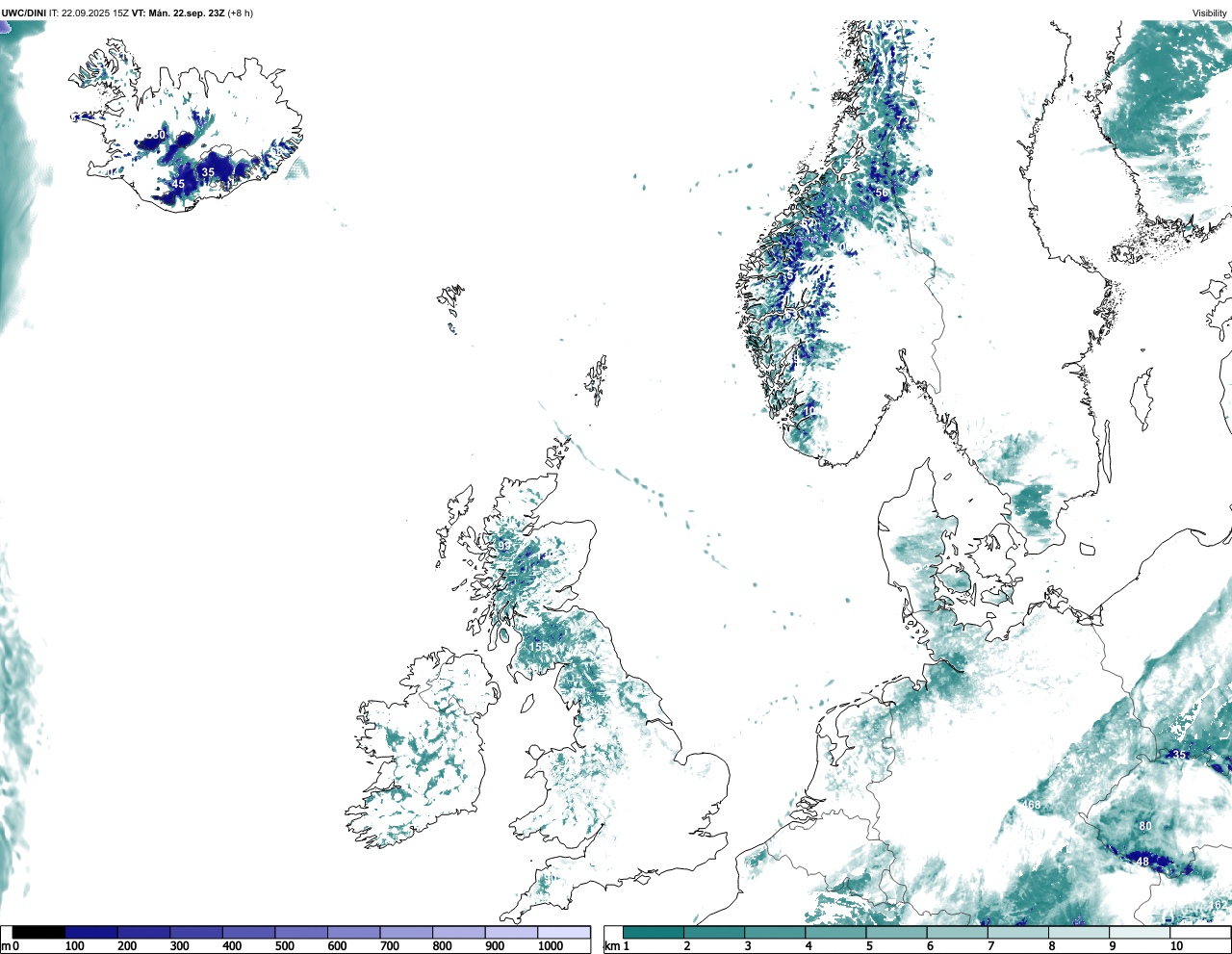Click the 400–500 m legend color block

click(x=249, y=932)
